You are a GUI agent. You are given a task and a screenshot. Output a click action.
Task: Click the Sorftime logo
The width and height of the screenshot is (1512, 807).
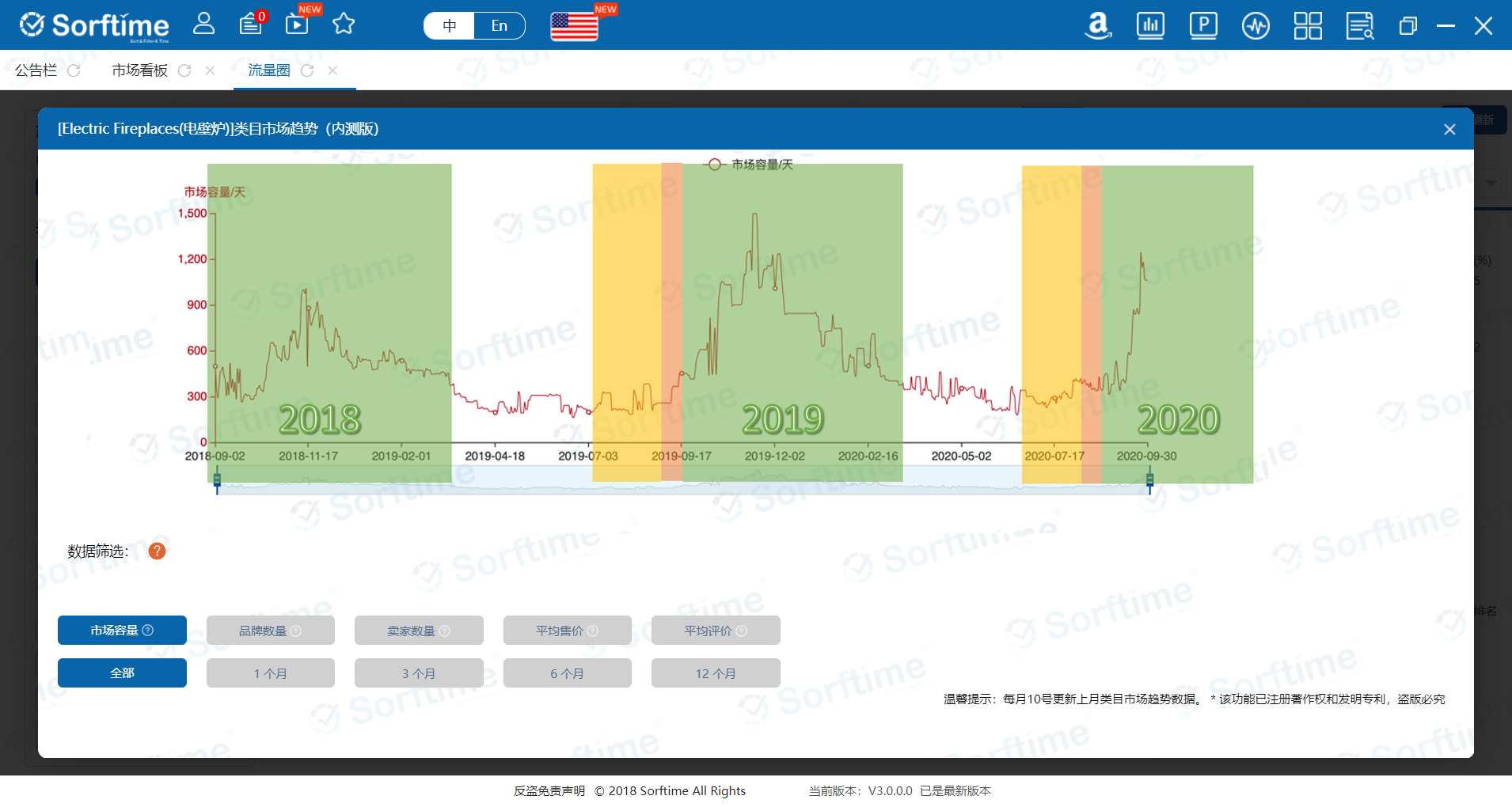click(x=94, y=26)
